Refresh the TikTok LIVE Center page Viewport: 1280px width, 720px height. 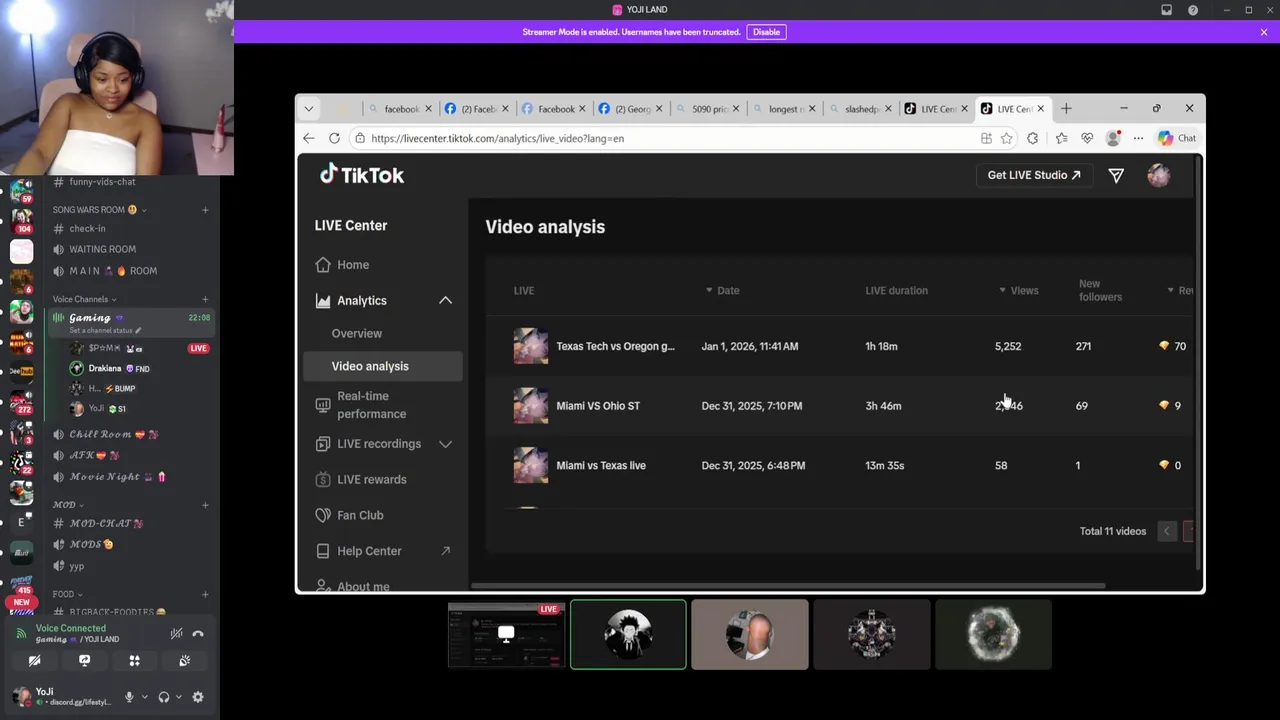click(334, 138)
